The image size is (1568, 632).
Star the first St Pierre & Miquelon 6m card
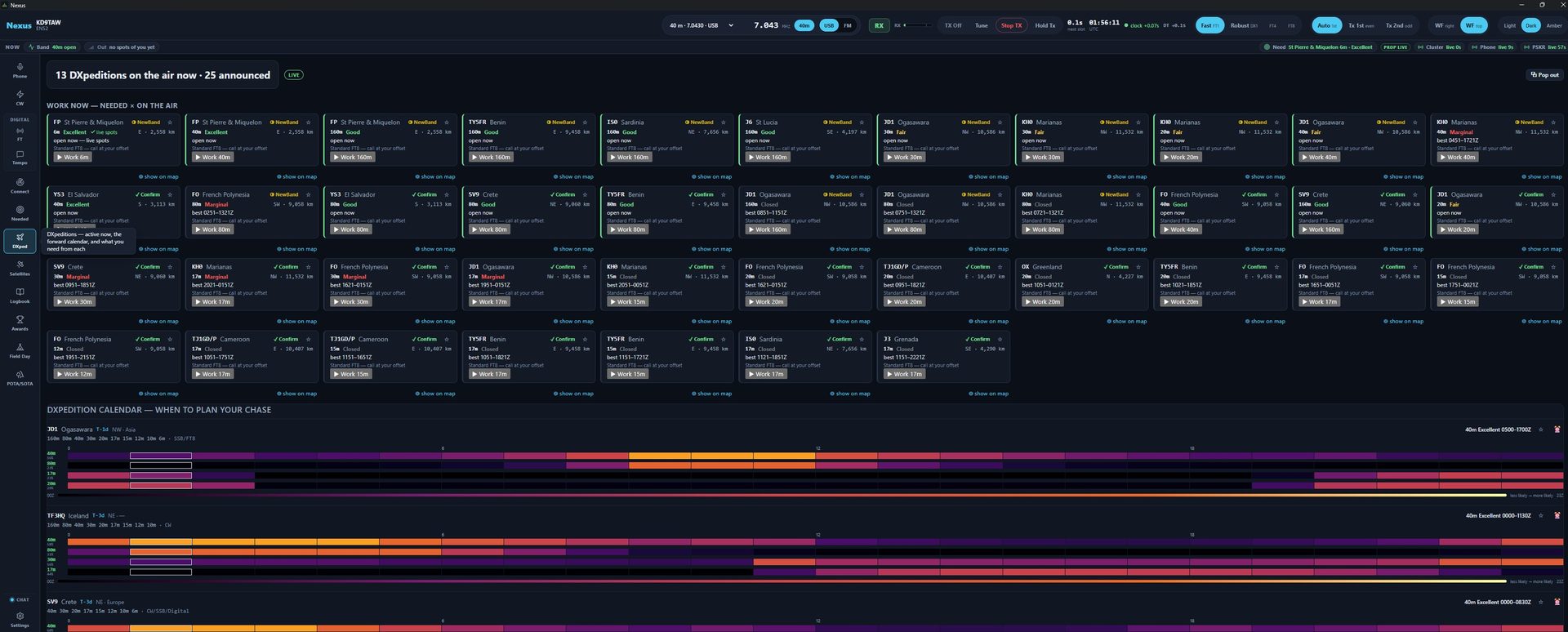click(x=170, y=122)
